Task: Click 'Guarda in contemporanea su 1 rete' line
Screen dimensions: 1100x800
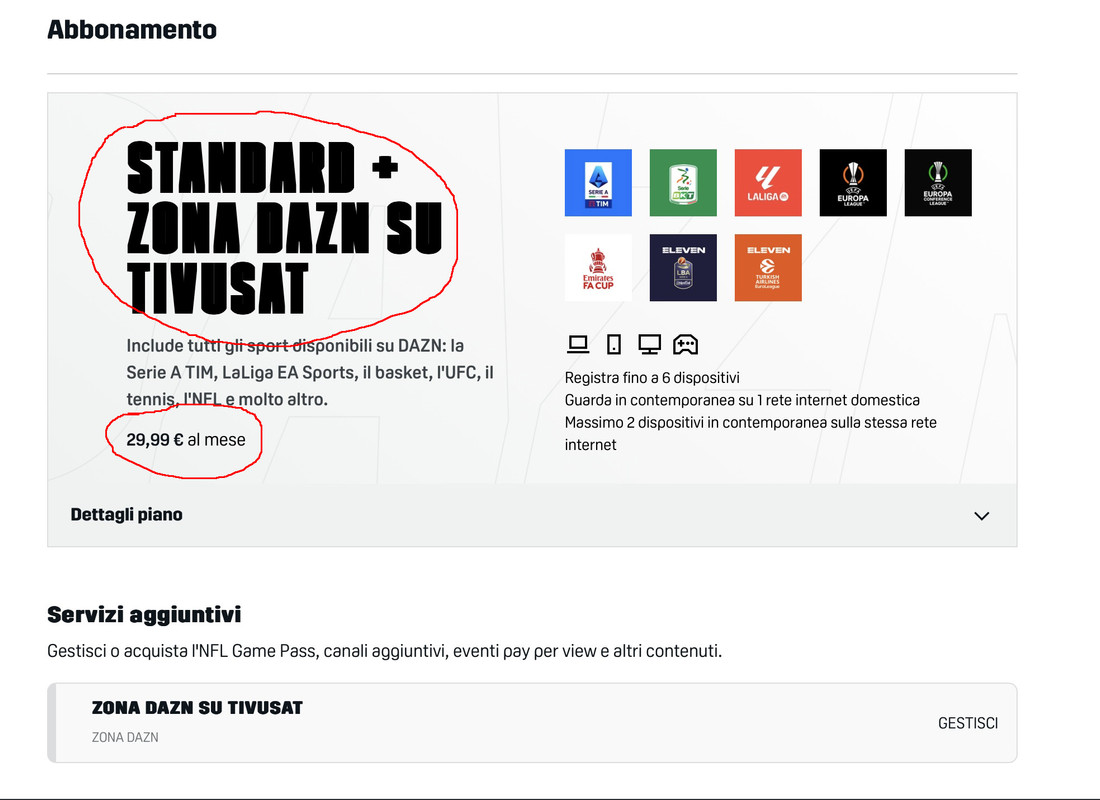Action: [742, 400]
